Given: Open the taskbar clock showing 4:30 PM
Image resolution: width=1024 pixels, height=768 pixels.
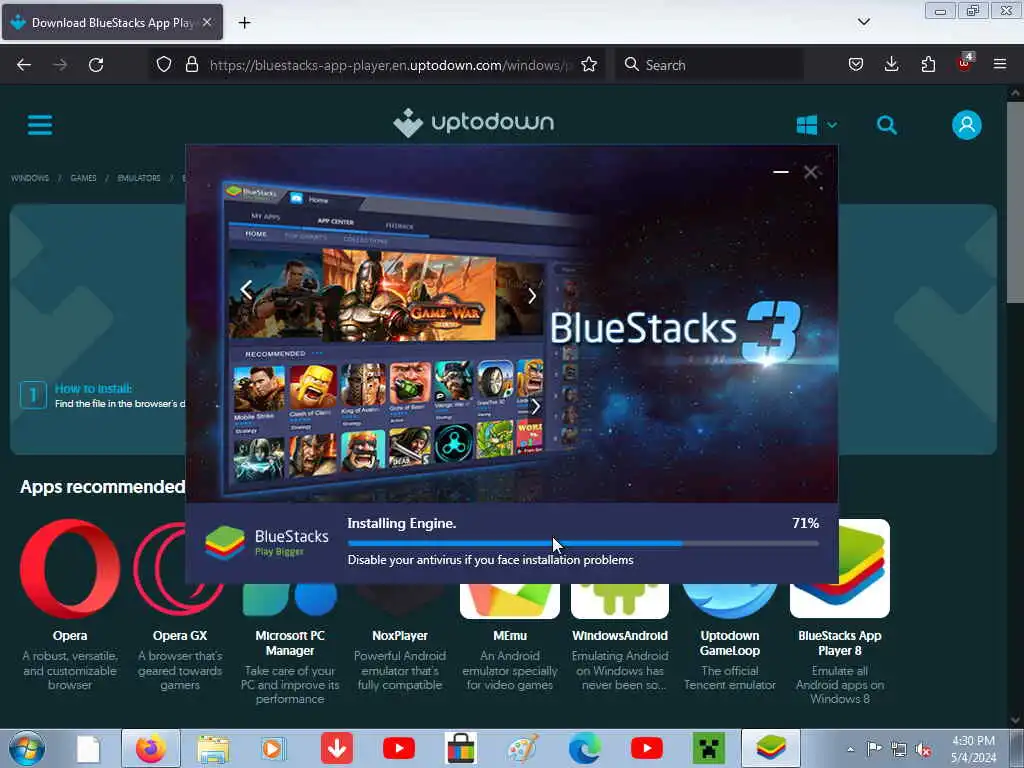Looking at the screenshot, I should [x=974, y=749].
